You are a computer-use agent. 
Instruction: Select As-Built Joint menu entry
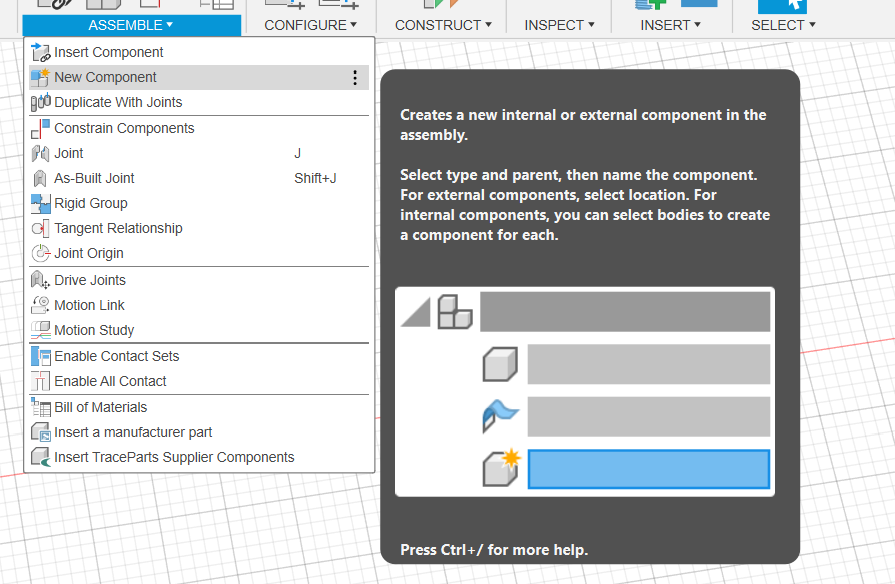click(94, 178)
